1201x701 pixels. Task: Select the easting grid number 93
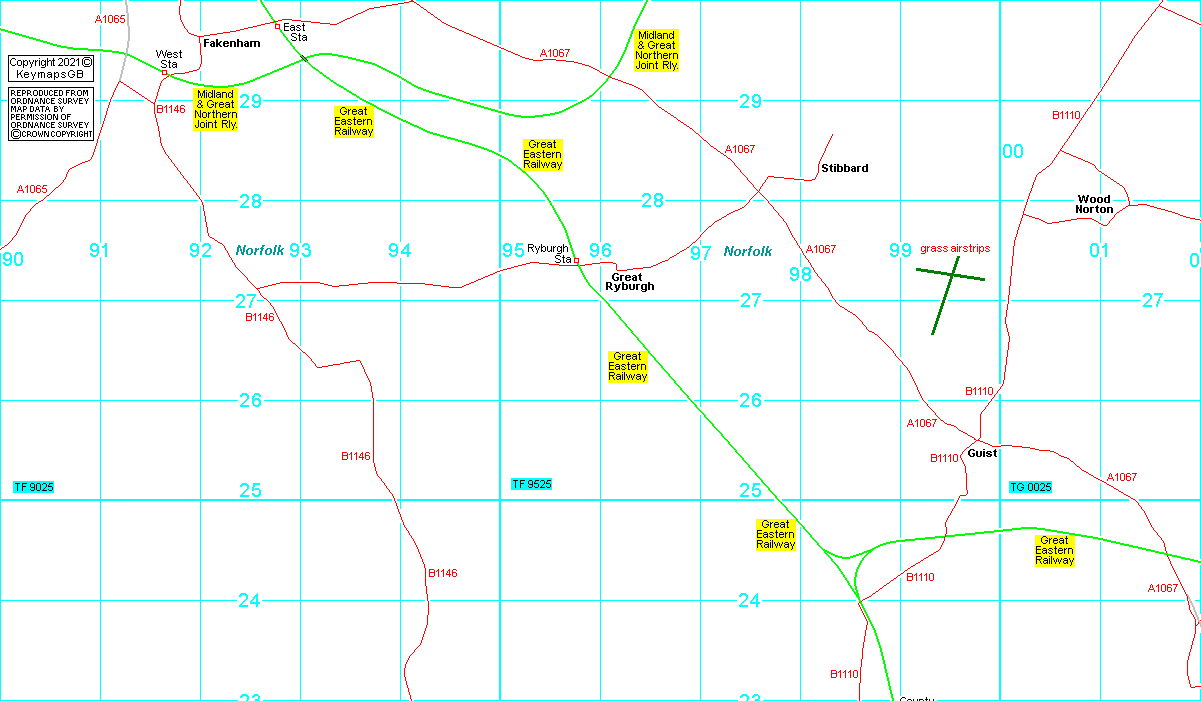point(300,250)
